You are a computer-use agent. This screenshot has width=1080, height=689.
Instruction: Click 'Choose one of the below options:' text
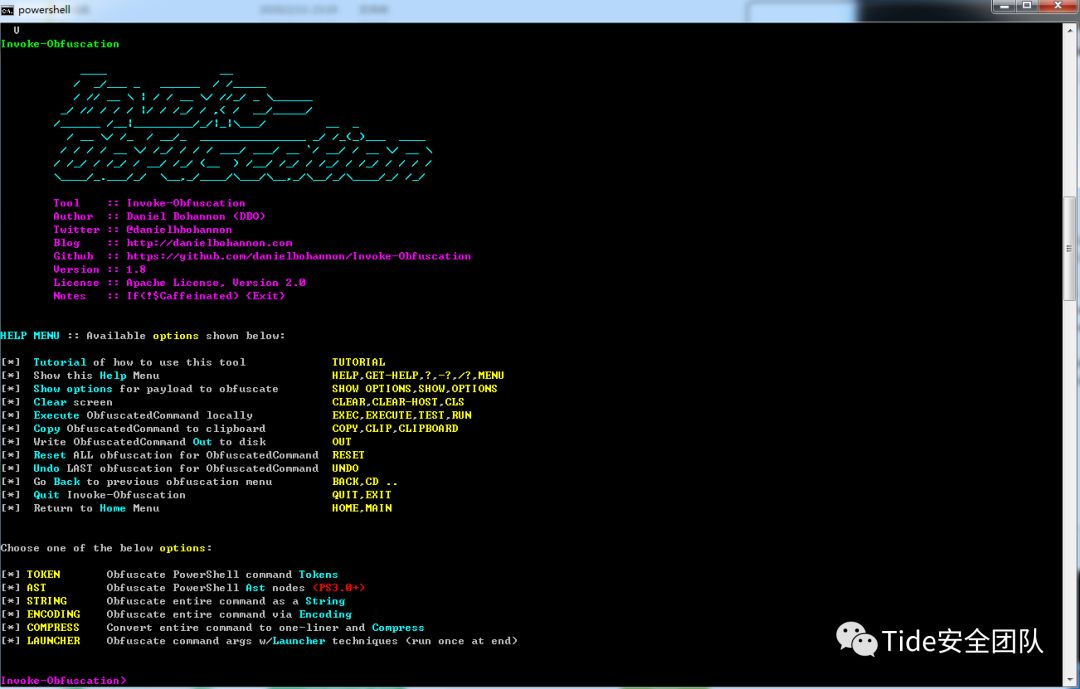pyautogui.click(x=107, y=548)
